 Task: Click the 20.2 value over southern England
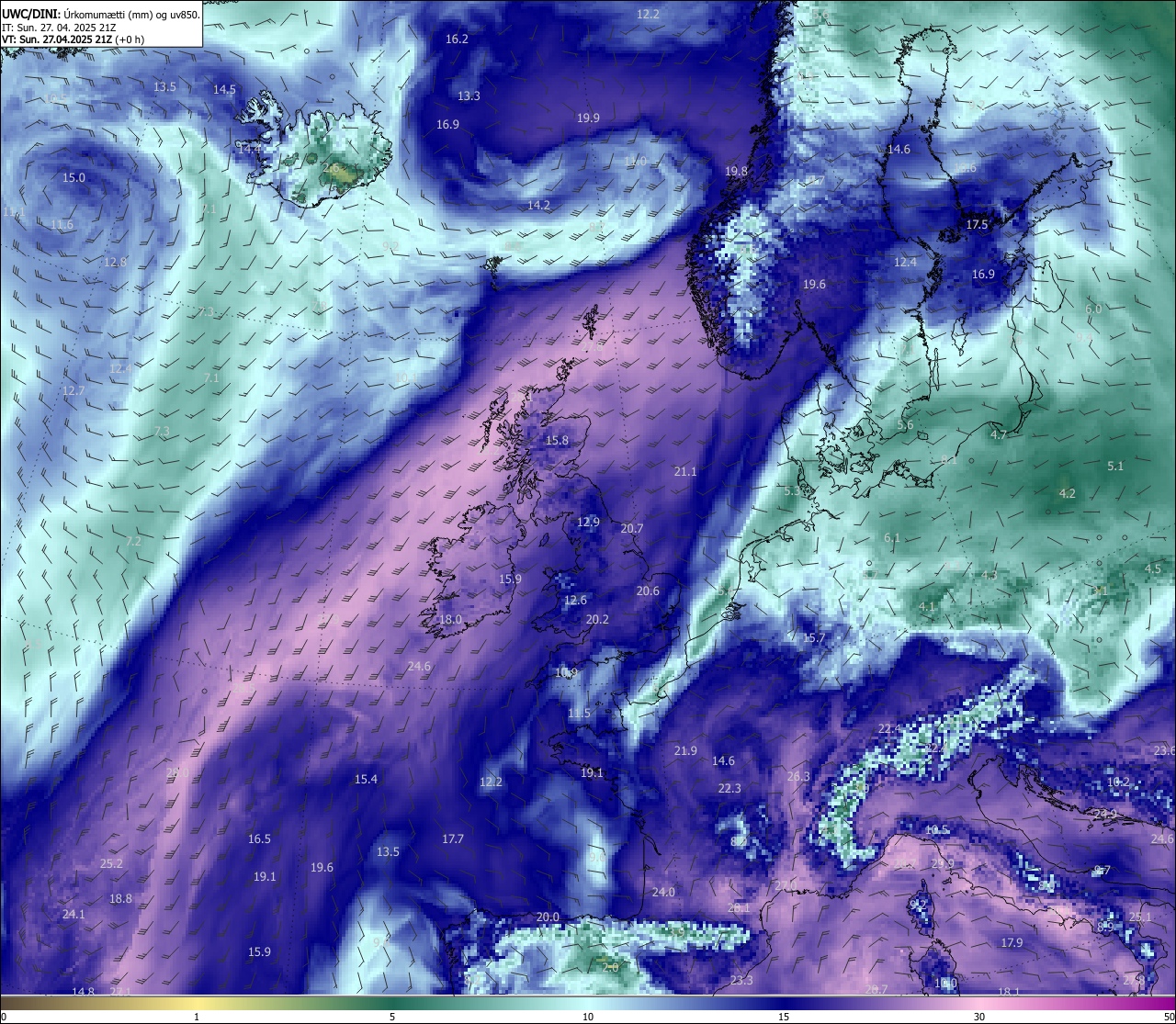tap(597, 620)
